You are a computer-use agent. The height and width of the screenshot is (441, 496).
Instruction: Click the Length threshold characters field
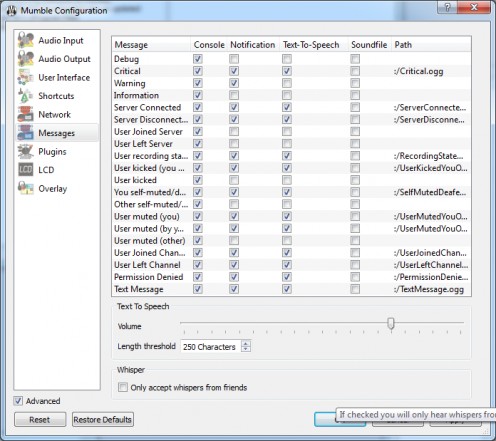(x=211, y=347)
